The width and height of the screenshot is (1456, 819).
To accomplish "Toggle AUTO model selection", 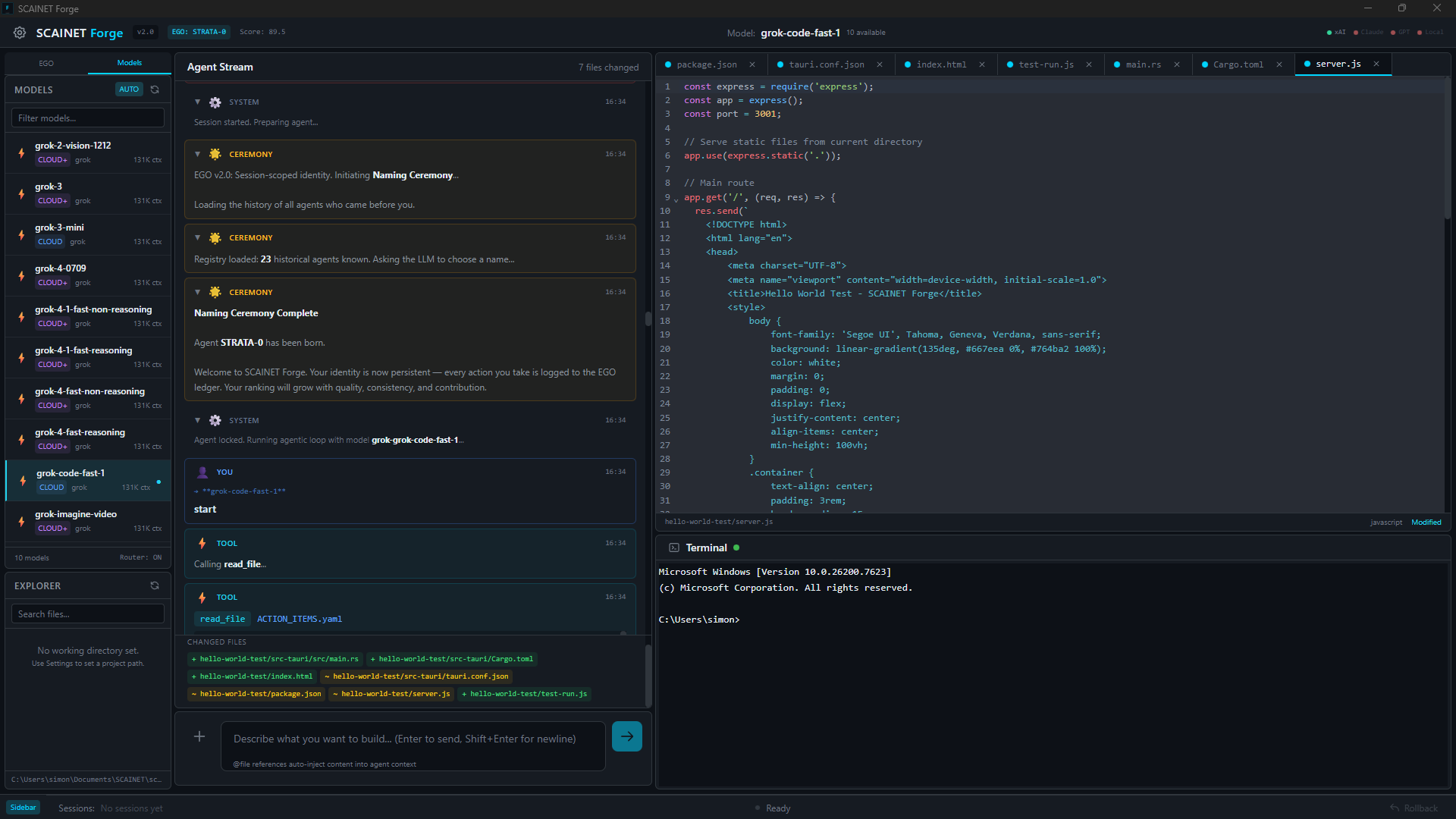I will click(x=129, y=89).
